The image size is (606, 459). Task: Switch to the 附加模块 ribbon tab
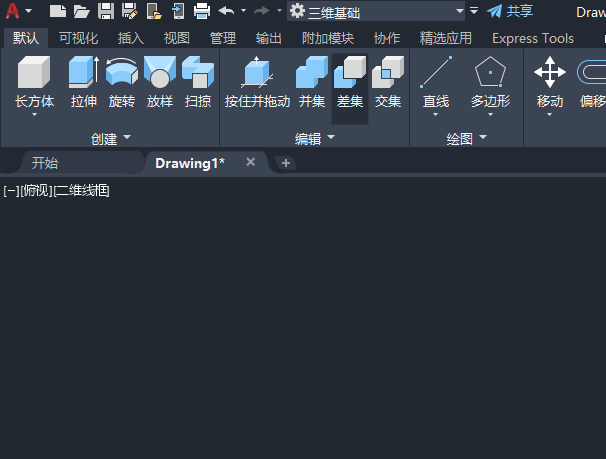328,38
